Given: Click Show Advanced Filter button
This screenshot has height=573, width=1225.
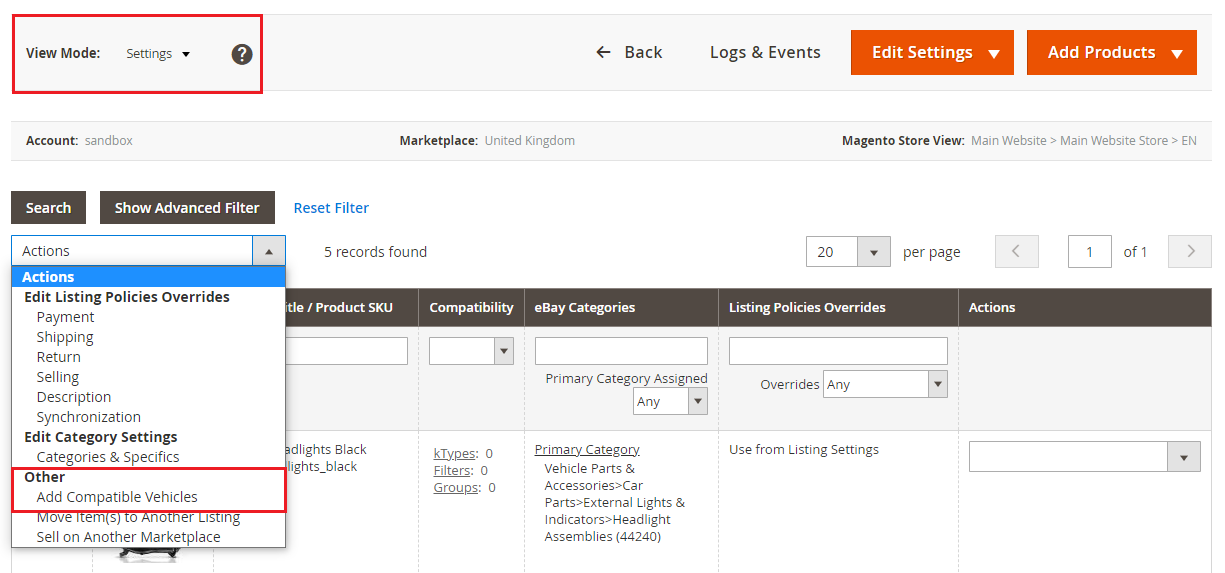Looking at the screenshot, I should click(187, 208).
